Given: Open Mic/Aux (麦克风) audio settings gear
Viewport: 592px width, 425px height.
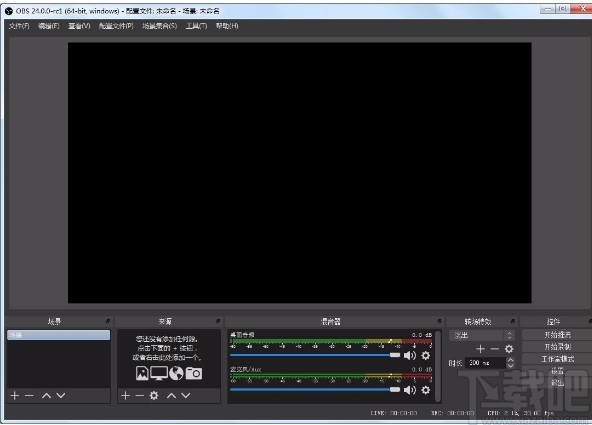Looking at the screenshot, I should click(x=426, y=390).
